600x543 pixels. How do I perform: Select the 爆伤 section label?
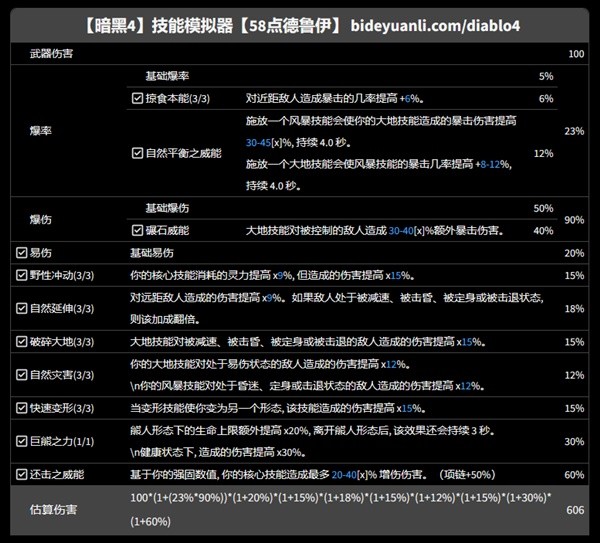tap(41, 219)
